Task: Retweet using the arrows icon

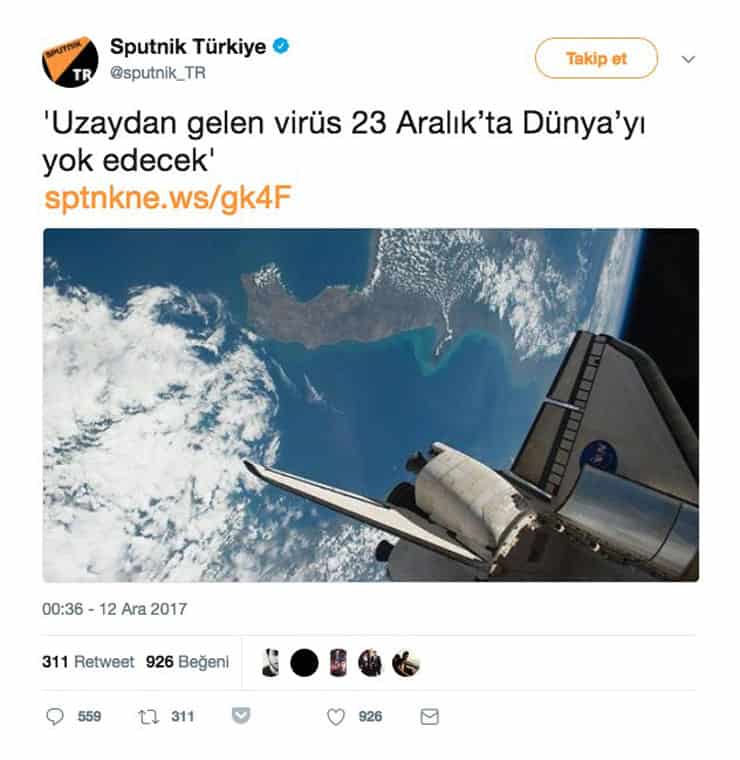Action: click(x=148, y=716)
